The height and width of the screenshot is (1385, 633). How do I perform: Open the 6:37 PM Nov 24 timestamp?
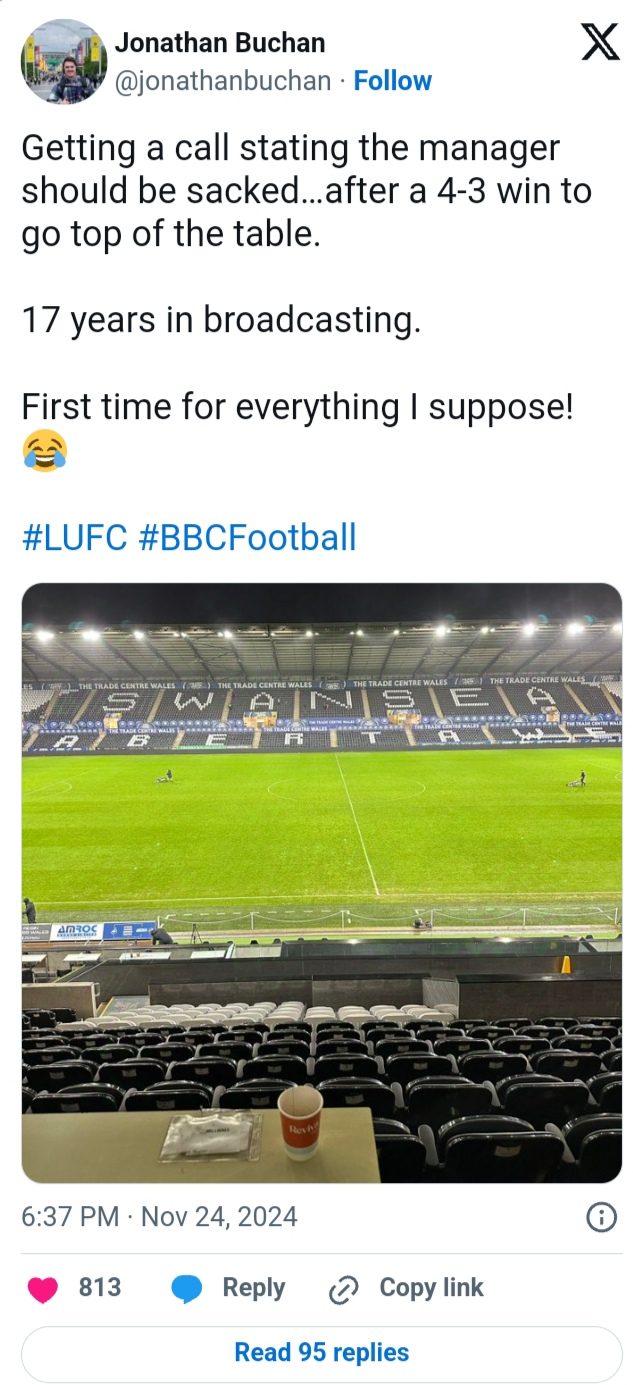(x=159, y=1217)
